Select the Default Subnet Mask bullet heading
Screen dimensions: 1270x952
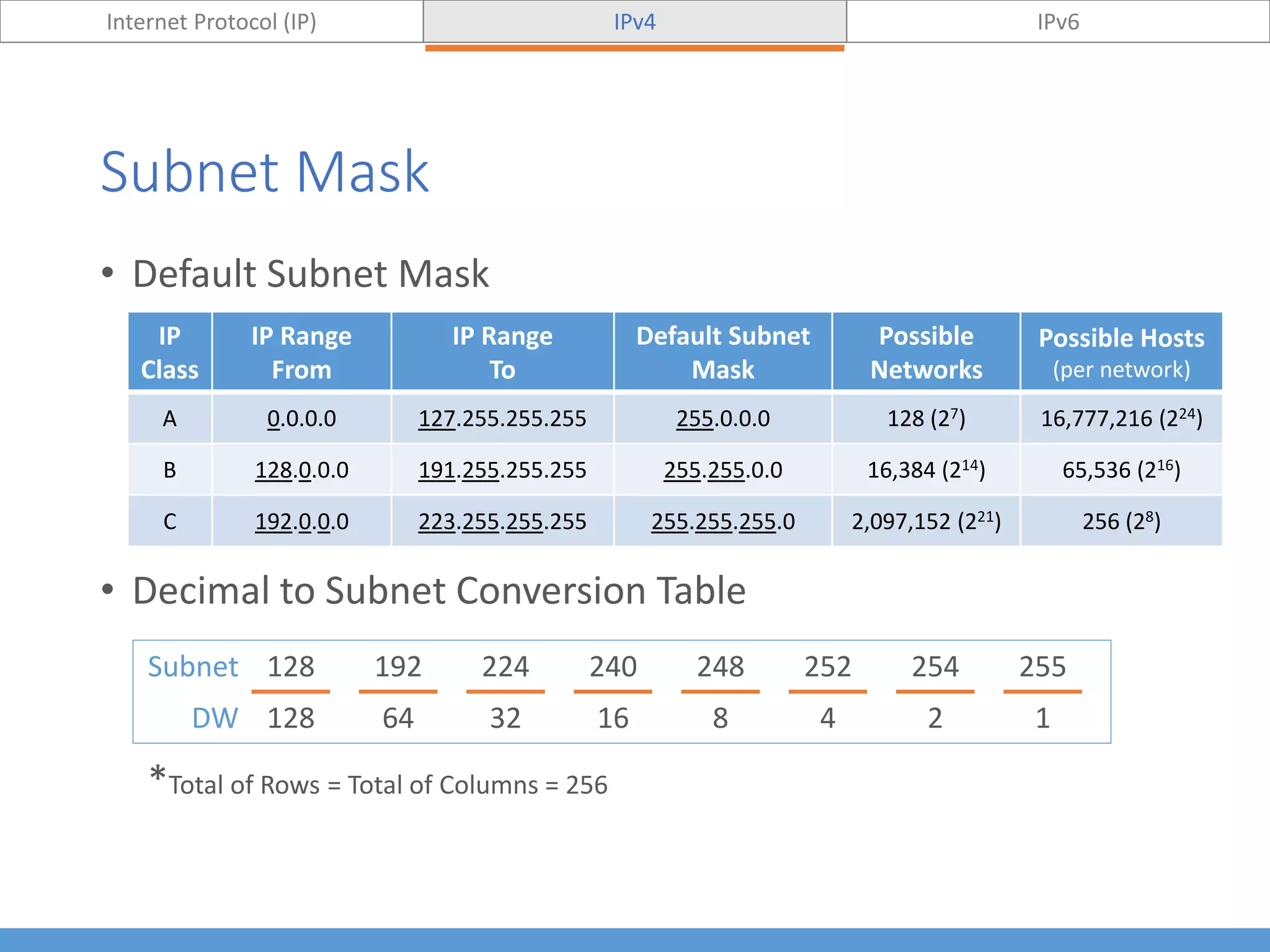tap(311, 274)
